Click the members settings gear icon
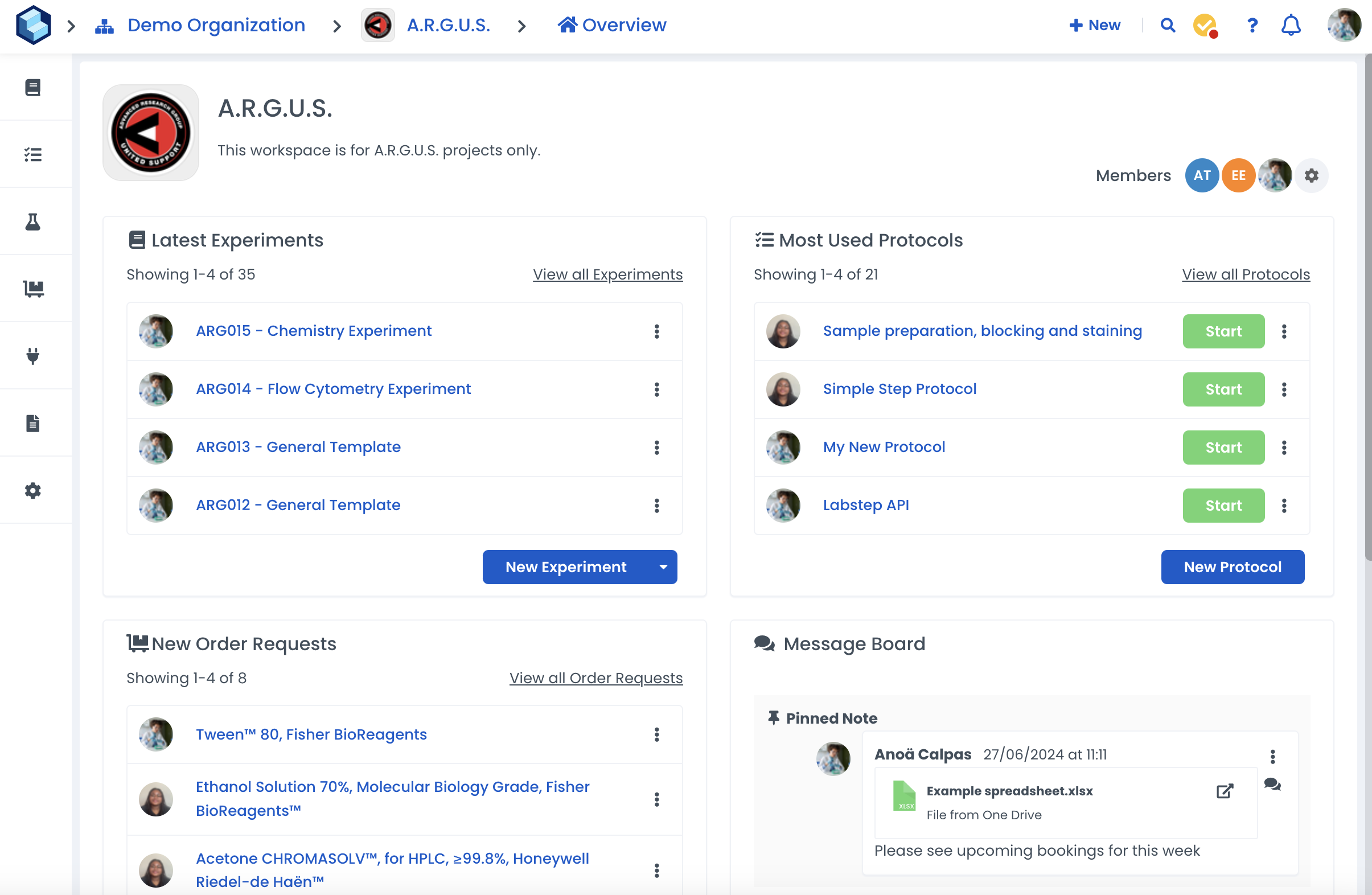 click(x=1312, y=175)
